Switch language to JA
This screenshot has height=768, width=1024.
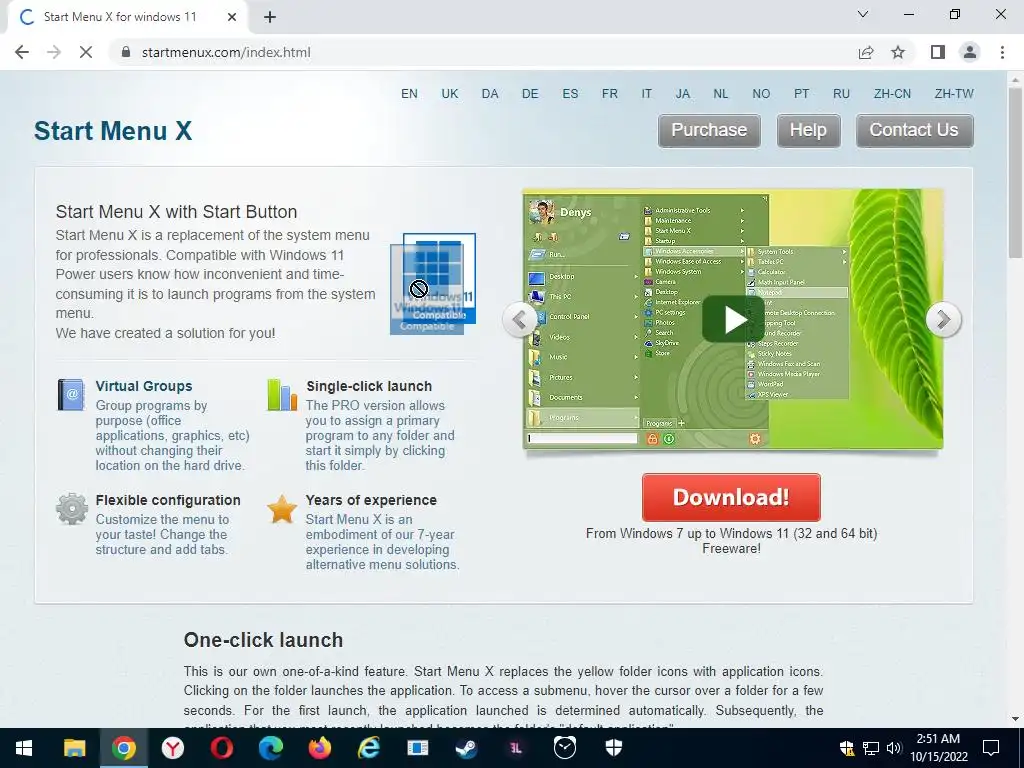[682, 93]
